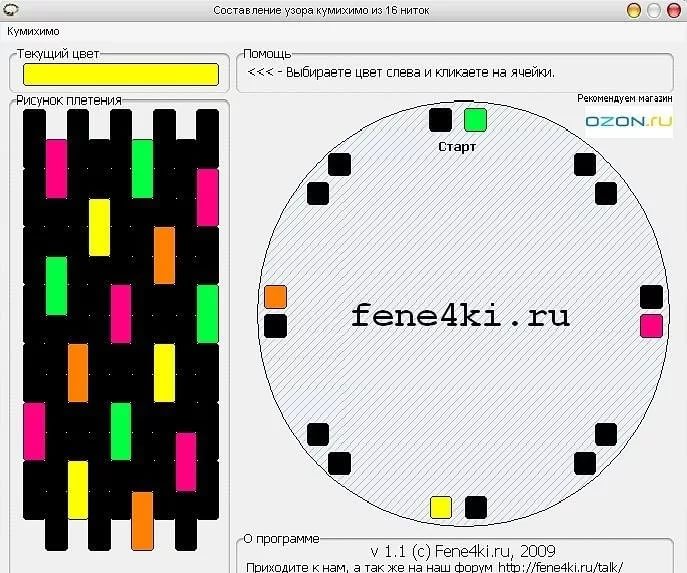The height and width of the screenshot is (573, 687).
Task: Select the black cell beside the green Старт cell
Action: (x=440, y=120)
